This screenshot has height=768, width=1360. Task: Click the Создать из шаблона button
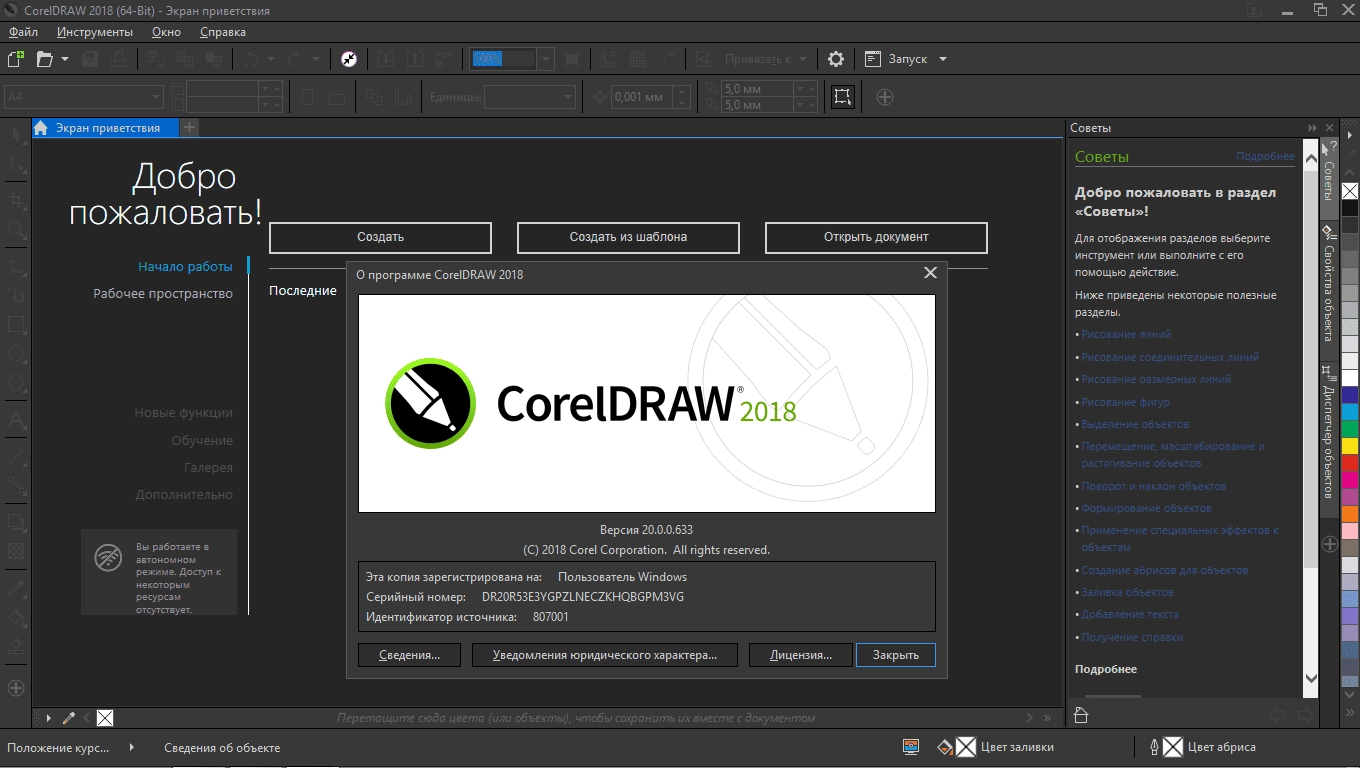628,238
